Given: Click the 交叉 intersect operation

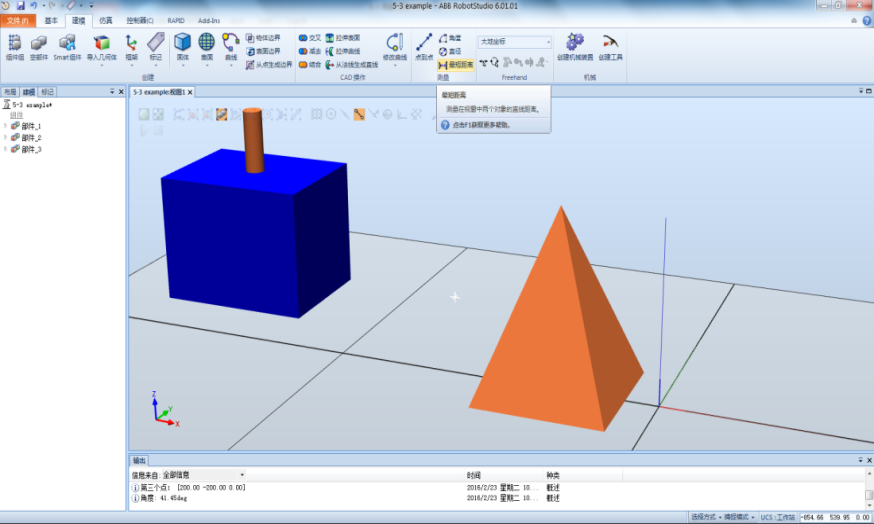Looking at the screenshot, I should coord(309,38).
